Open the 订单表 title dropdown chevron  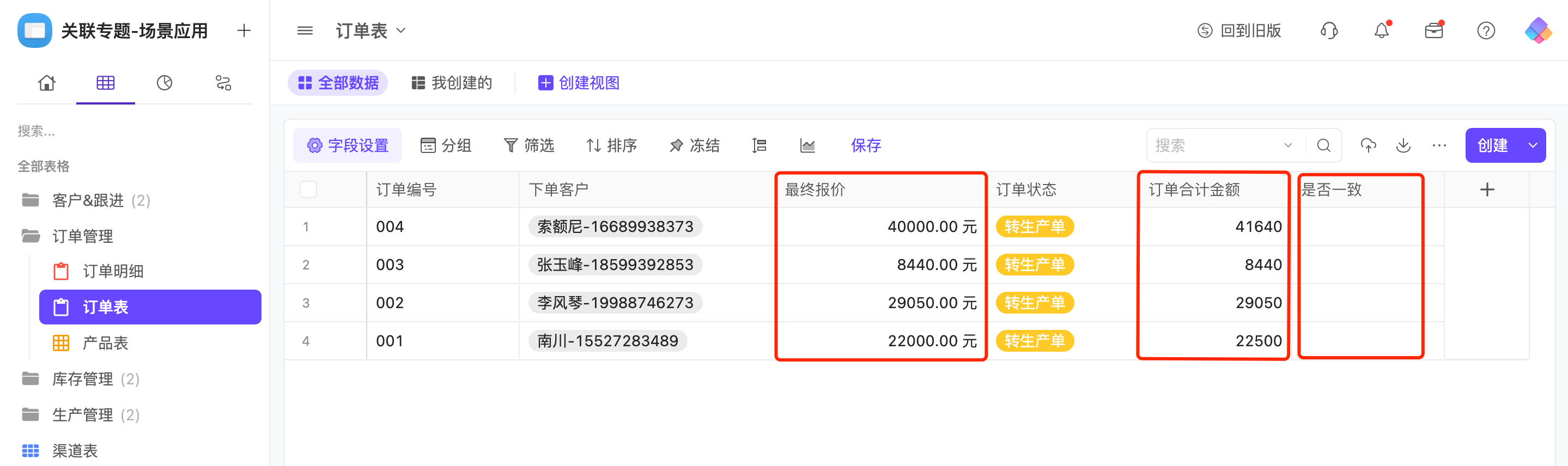[401, 30]
